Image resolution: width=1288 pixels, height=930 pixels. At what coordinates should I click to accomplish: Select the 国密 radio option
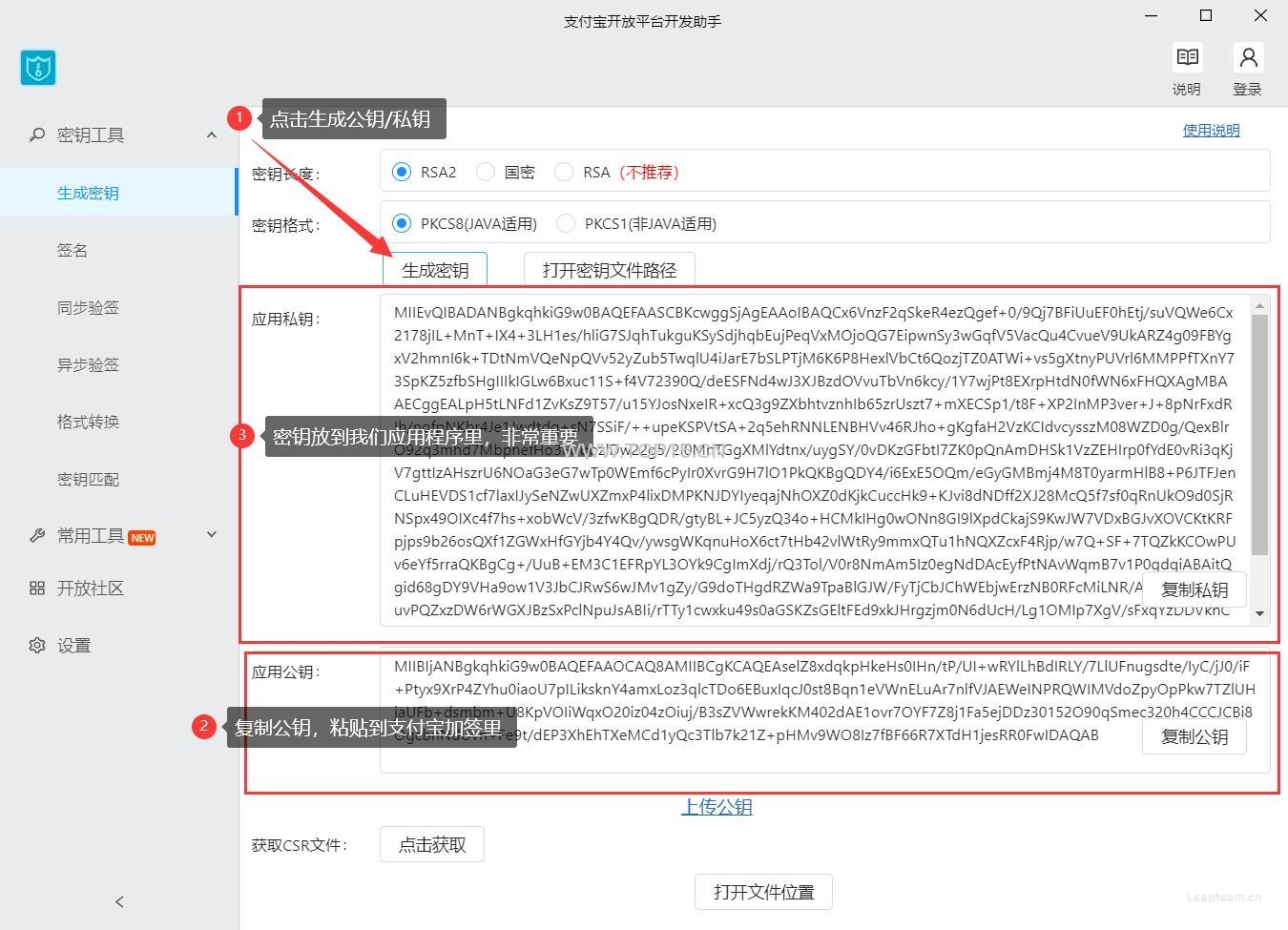[486, 172]
